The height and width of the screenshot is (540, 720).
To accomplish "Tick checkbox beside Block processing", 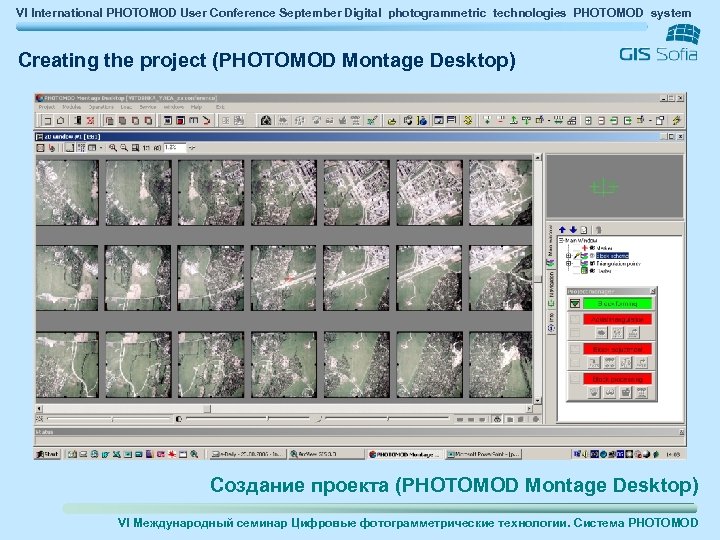I will (x=575, y=379).
